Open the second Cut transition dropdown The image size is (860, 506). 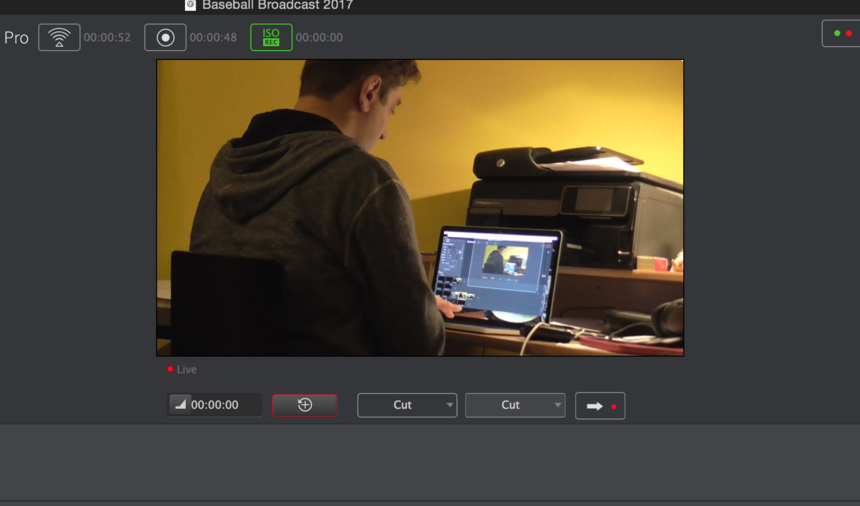[x=515, y=405]
